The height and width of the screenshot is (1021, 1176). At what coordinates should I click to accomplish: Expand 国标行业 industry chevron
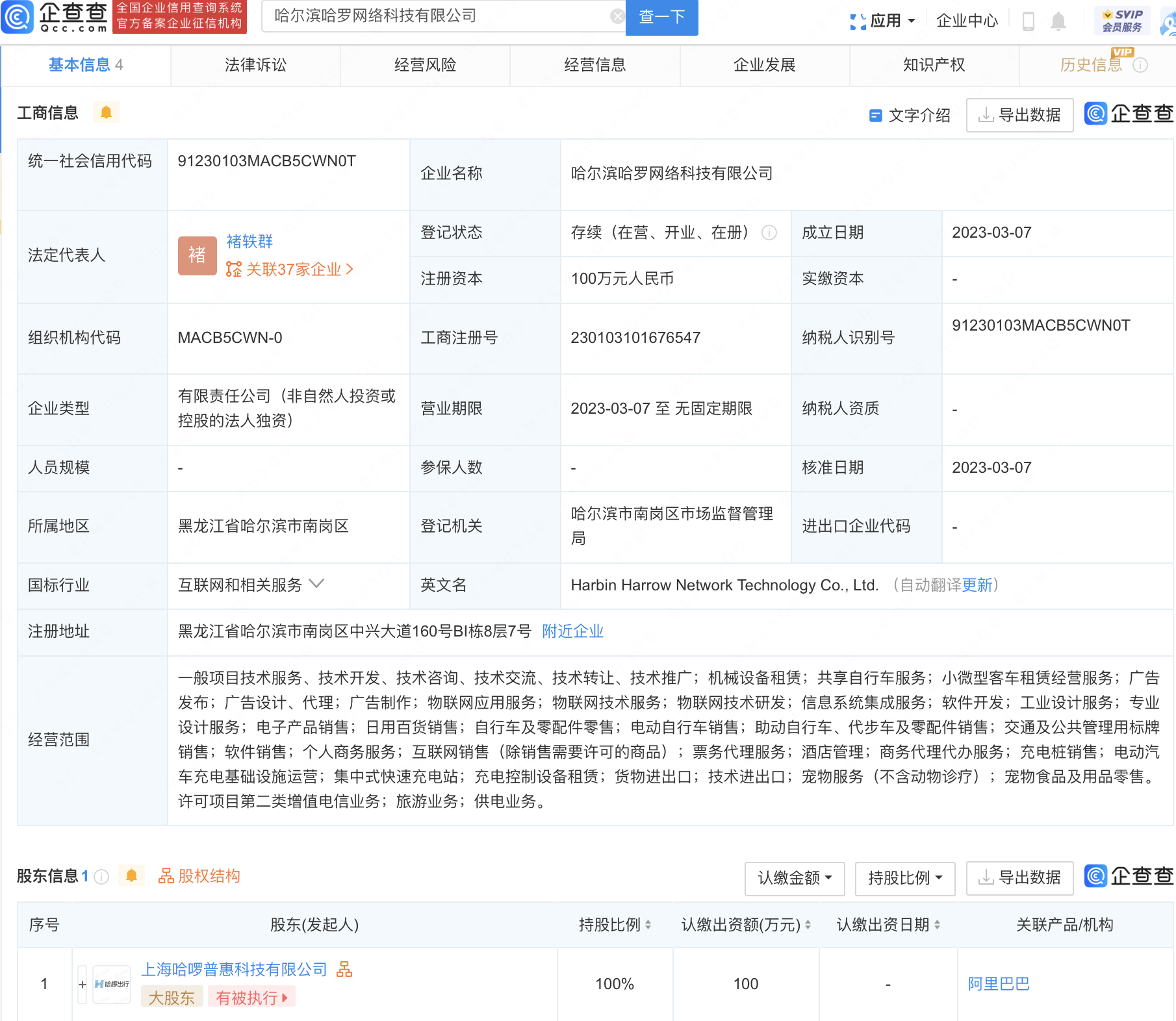tap(316, 583)
